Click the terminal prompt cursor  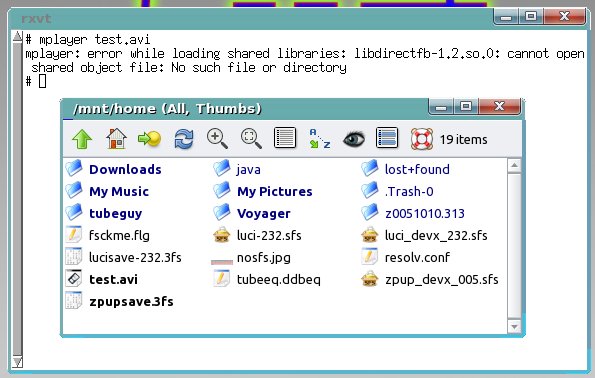click(x=42, y=81)
